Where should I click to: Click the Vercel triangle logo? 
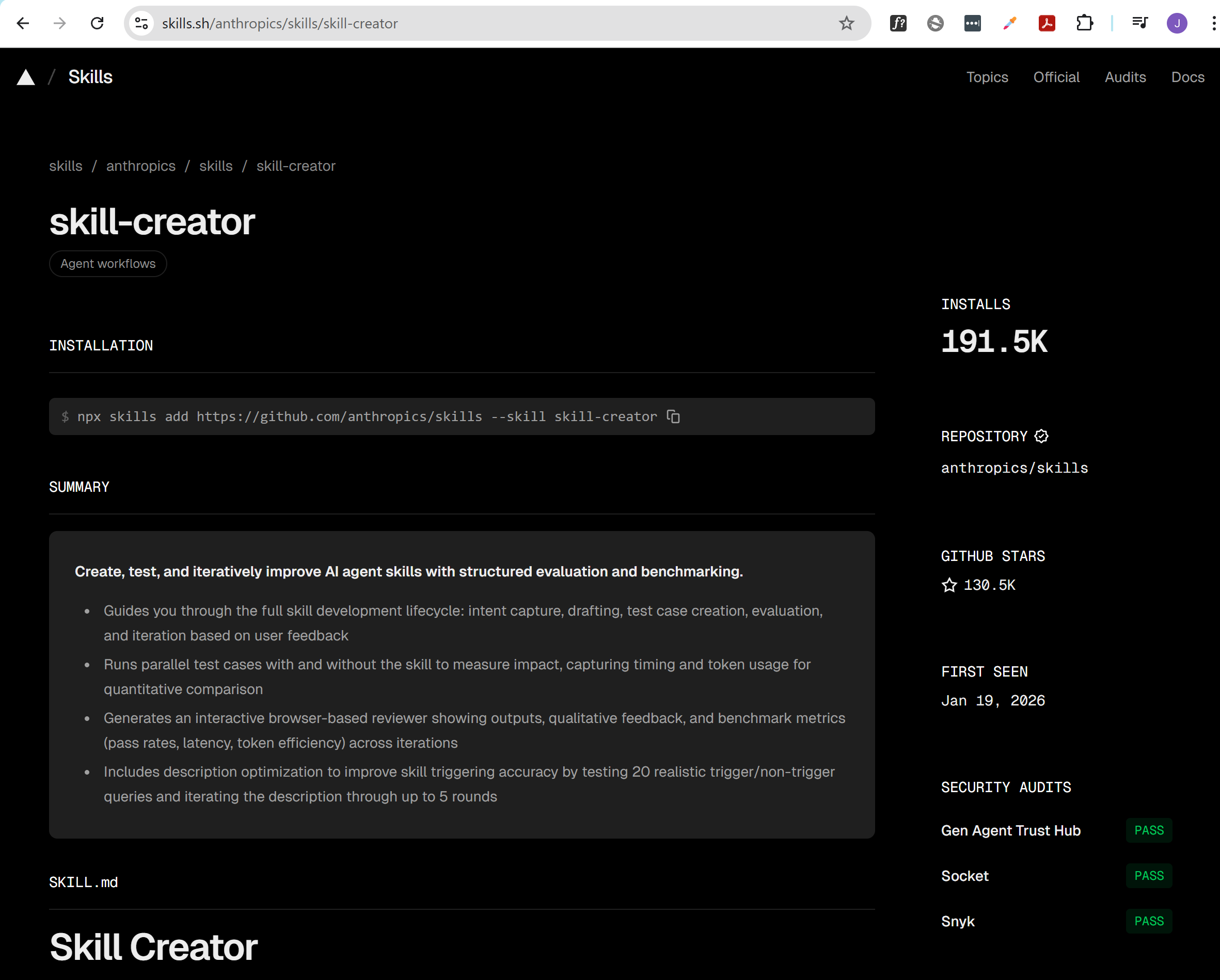(x=25, y=77)
